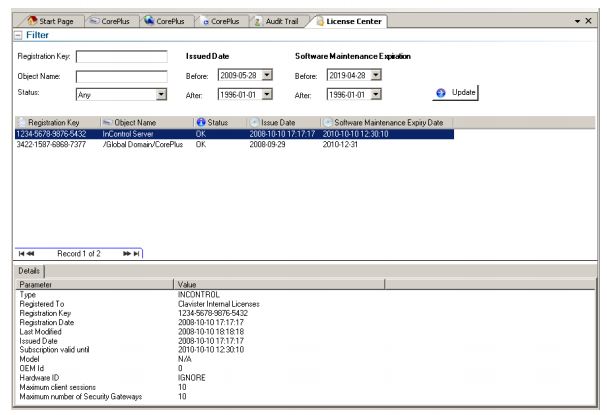Expand Software Maintenance Expiration After dropdown
The width and height of the screenshot is (607, 415).
(375, 95)
